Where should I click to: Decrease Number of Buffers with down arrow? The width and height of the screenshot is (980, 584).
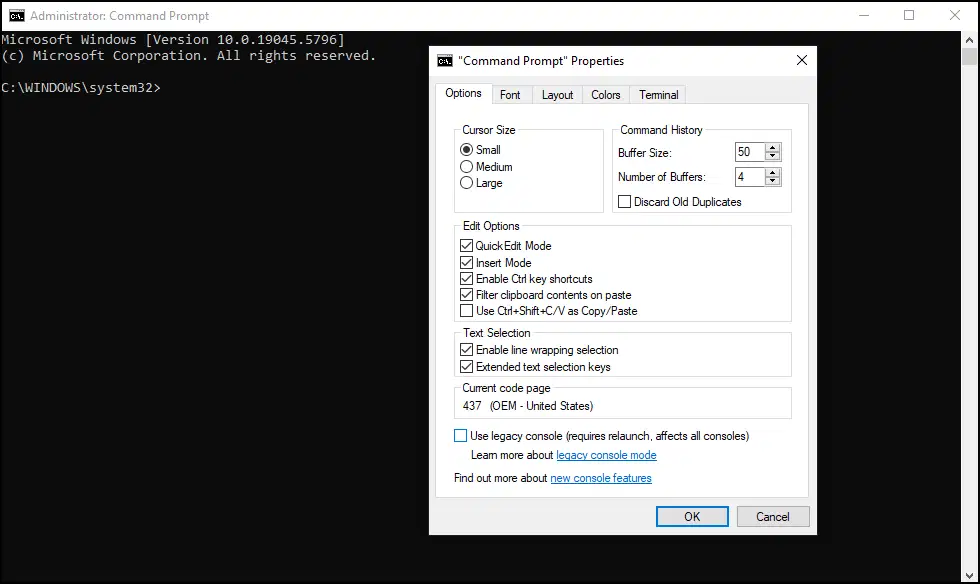click(x=773, y=181)
